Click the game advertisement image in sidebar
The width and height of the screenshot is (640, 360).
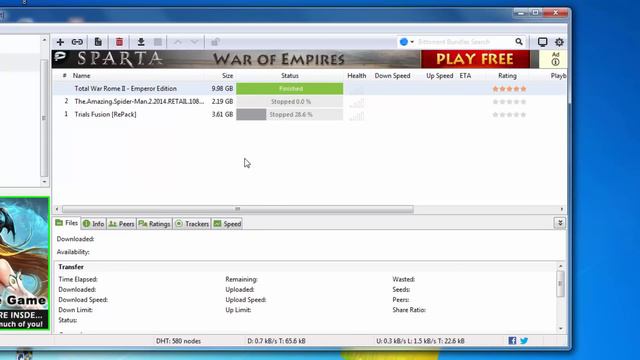[x=24, y=263]
